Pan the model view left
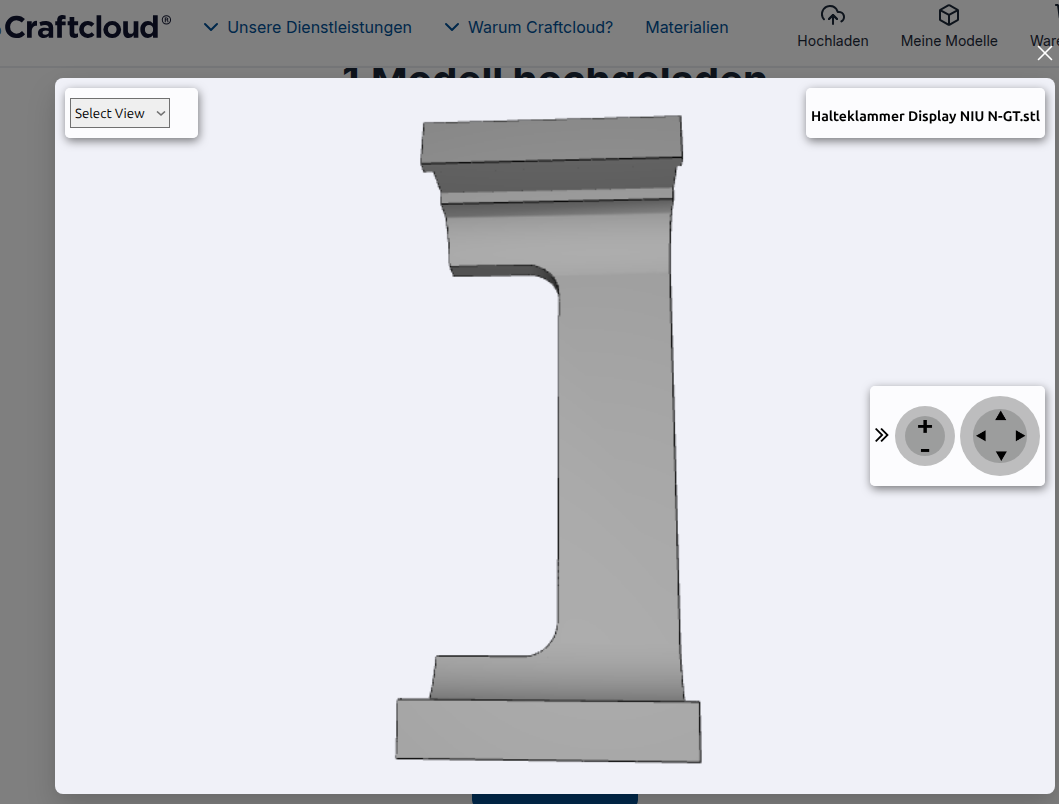 coord(980,436)
